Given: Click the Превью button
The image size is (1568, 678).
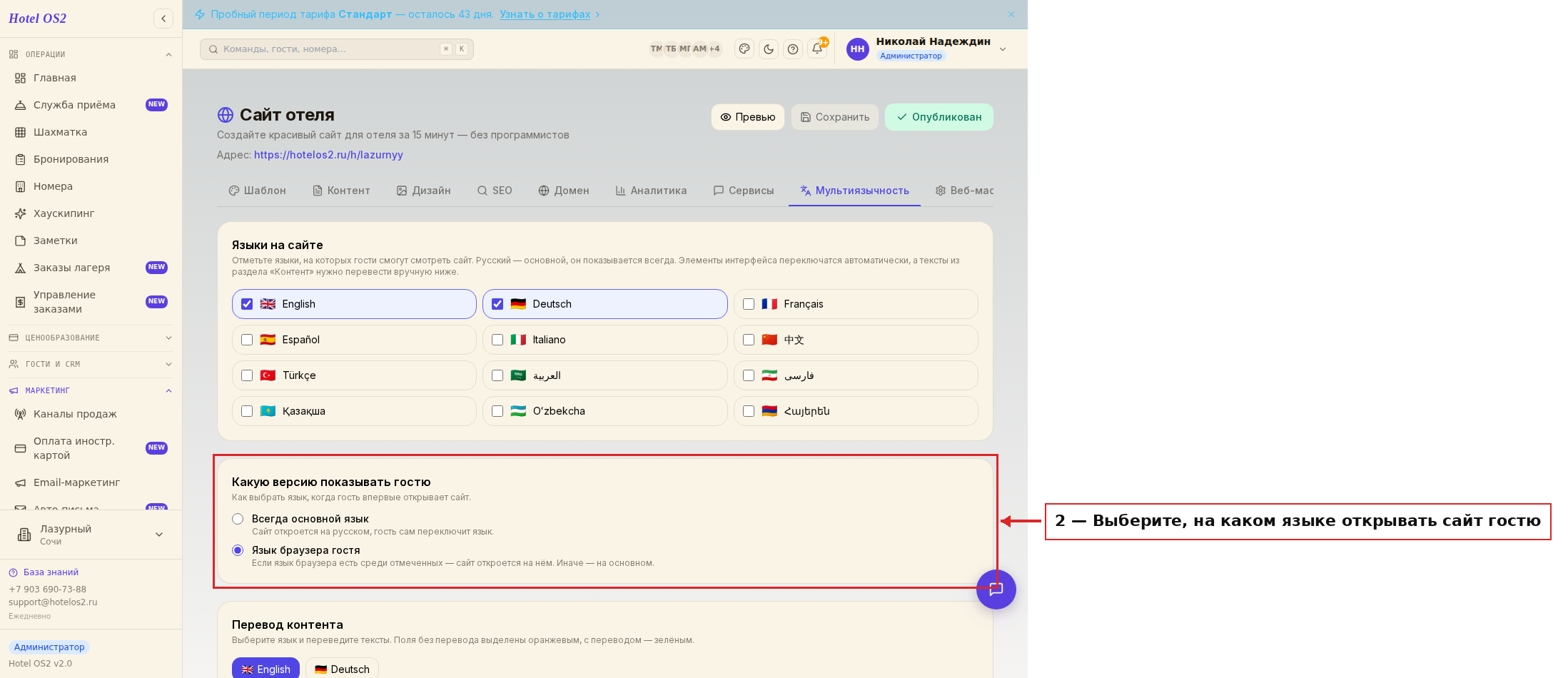Looking at the screenshot, I should (x=748, y=117).
